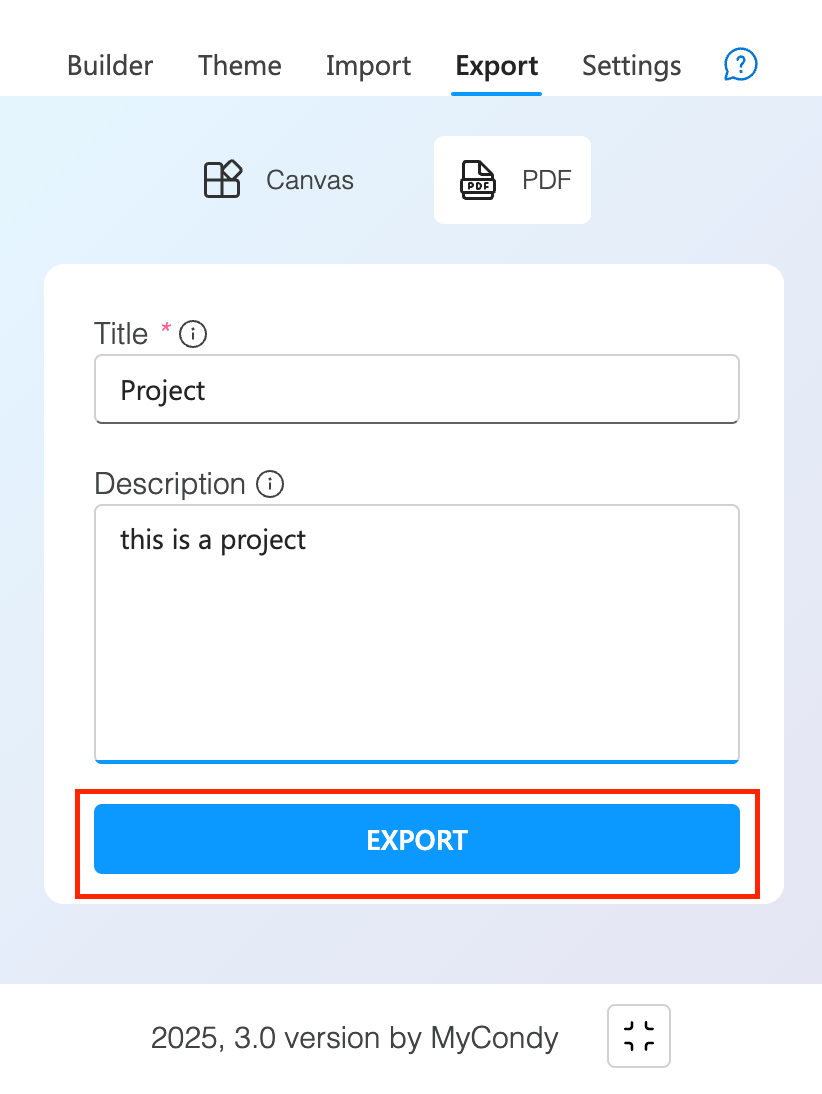Switch to the Builder tab
The height and width of the screenshot is (1094, 822).
point(110,66)
